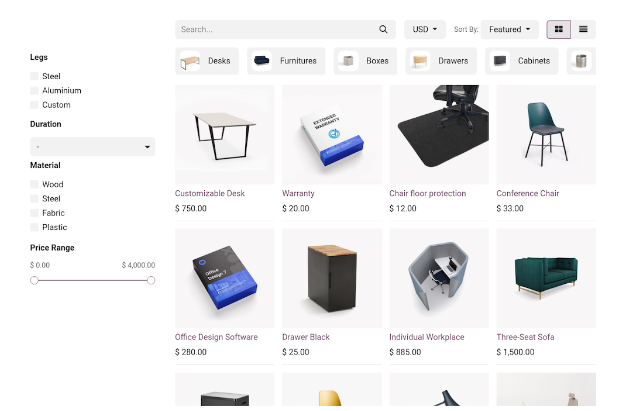Switch to list view layout
The image size is (619, 411).
[x=583, y=29]
